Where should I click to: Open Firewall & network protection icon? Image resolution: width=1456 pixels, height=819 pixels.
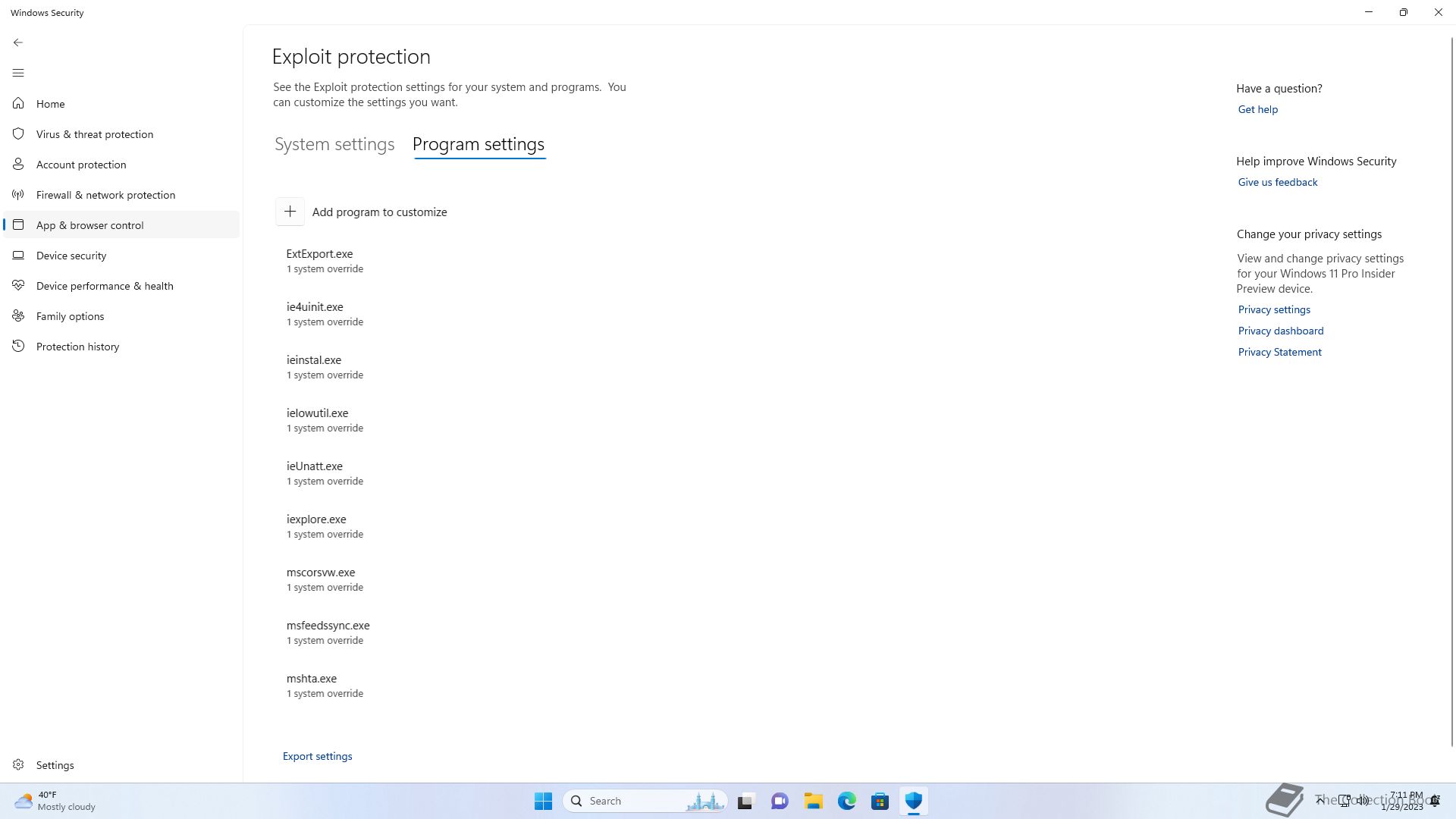tap(18, 195)
